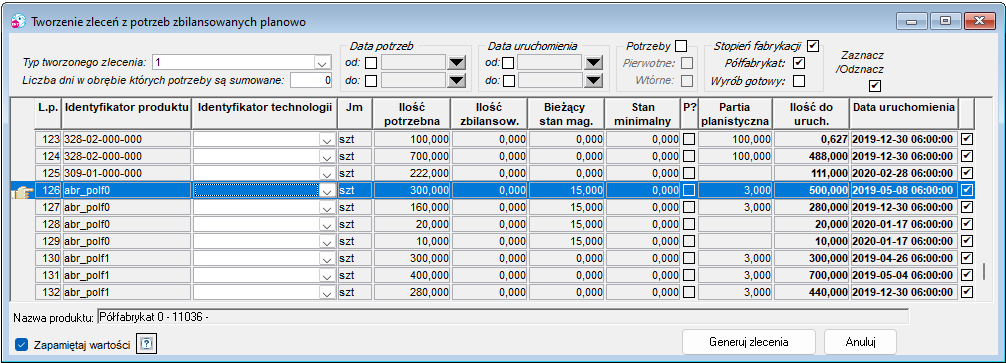
Task: Toggle the P? checkbox in row 128
Action: click(x=689, y=224)
